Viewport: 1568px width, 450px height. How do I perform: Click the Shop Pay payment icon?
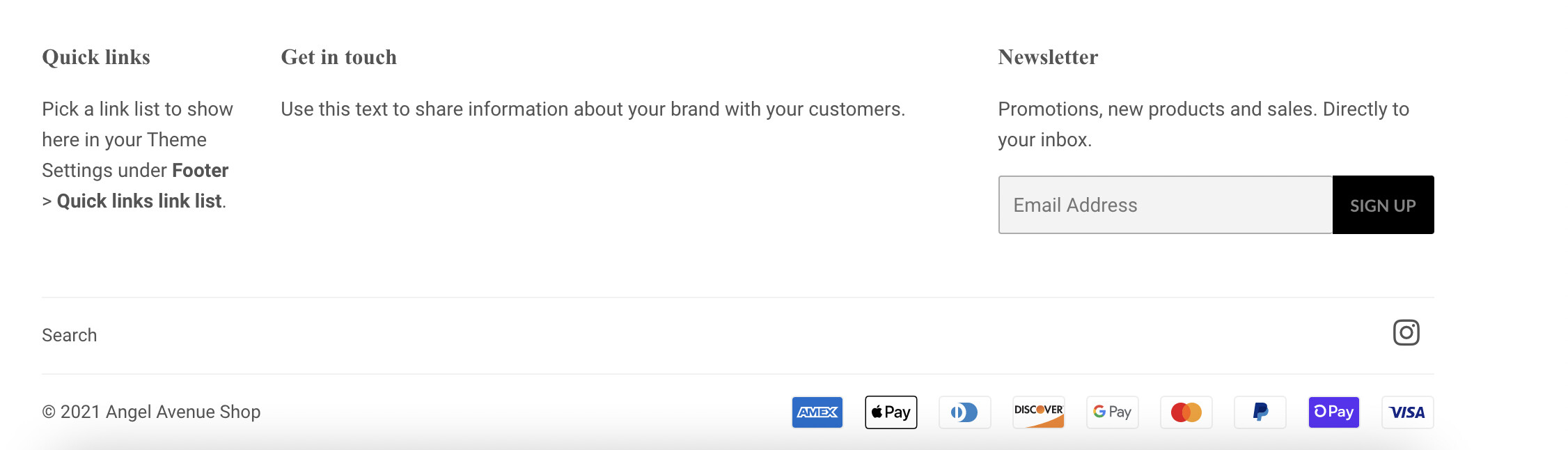click(1334, 412)
